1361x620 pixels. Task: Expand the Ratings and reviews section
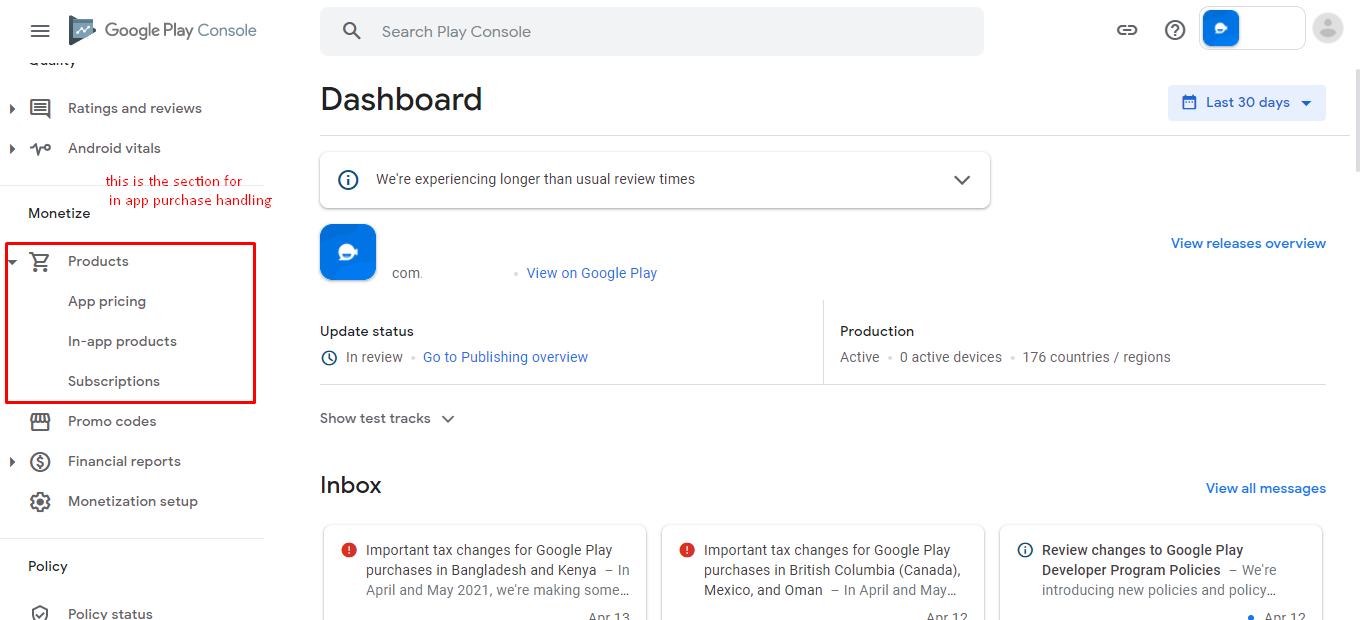pos(12,109)
